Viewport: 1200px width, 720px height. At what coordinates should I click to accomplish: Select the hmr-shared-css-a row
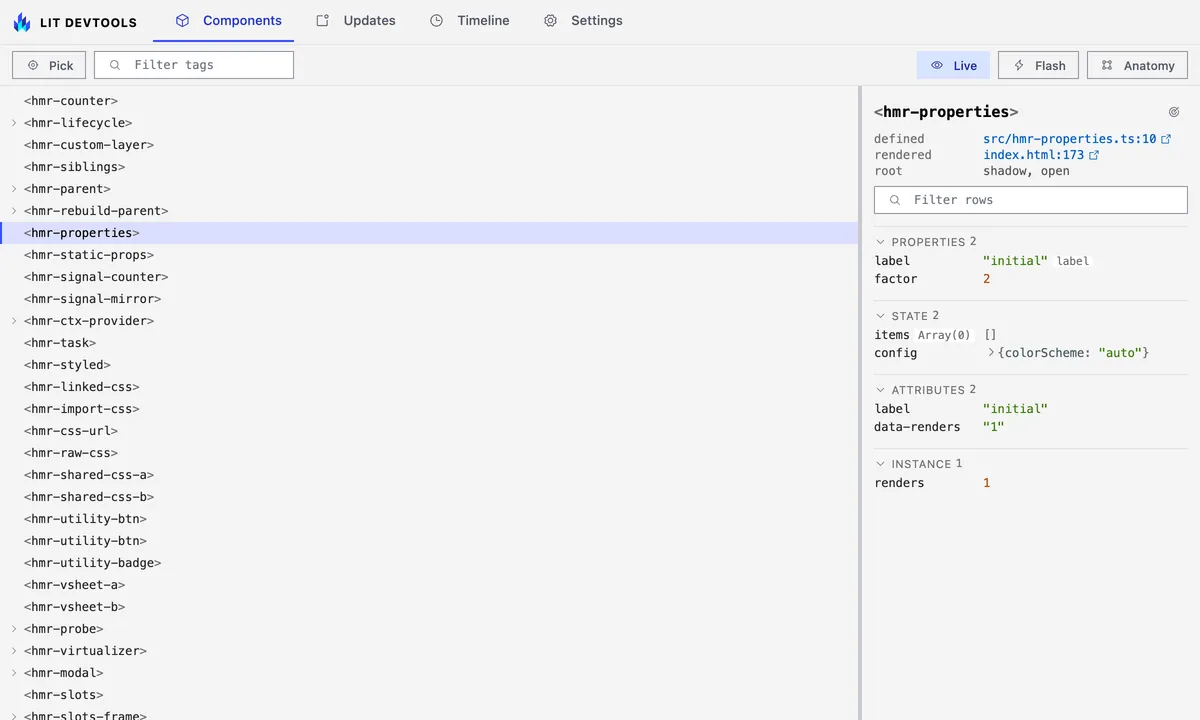[x=429, y=475]
